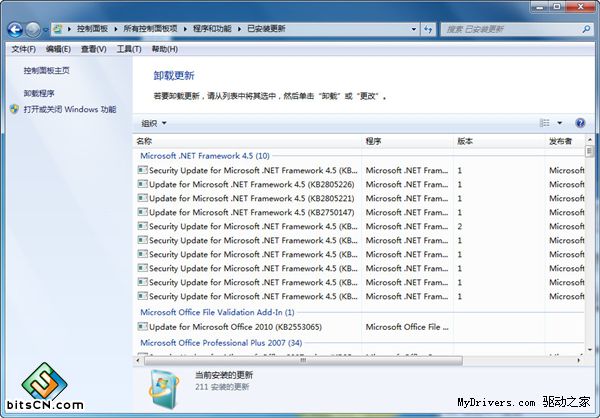This screenshot has width=600, height=418.
Task: Click the refresh button next to address bar
Action: [428, 29]
